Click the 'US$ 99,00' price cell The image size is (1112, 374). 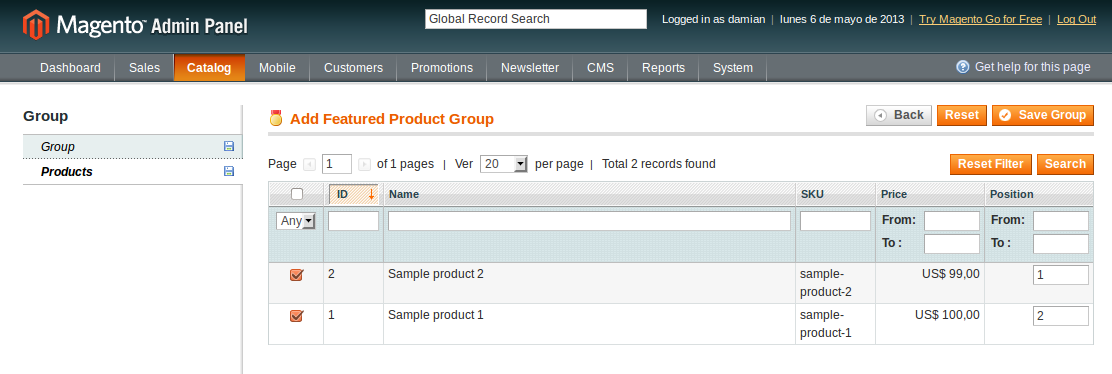(930, 283)
